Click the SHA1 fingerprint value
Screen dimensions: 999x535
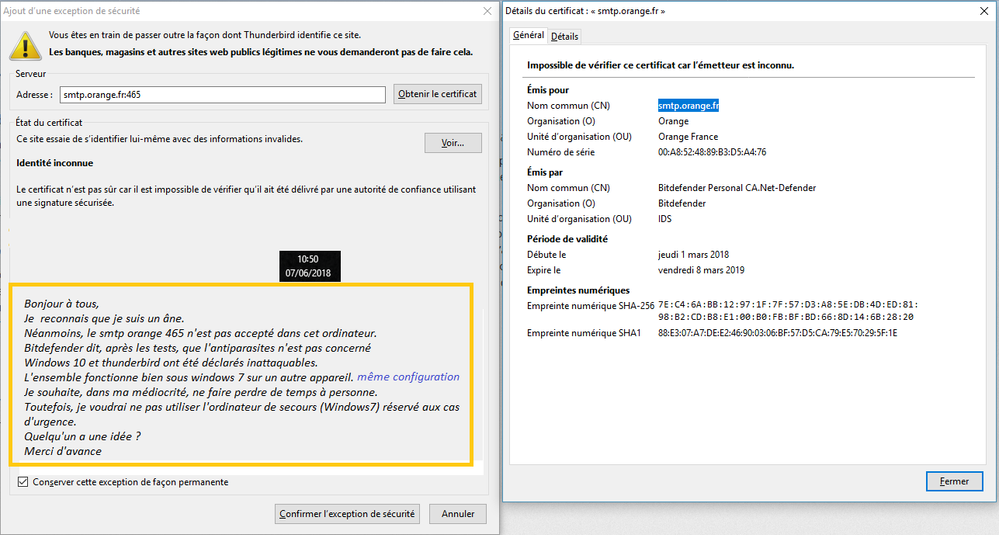(x=777, y=333)
